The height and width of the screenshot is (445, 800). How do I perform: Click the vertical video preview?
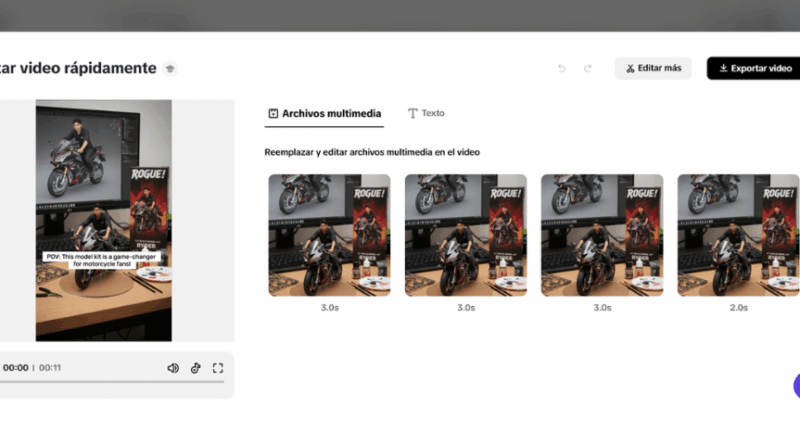click(104, 220)
